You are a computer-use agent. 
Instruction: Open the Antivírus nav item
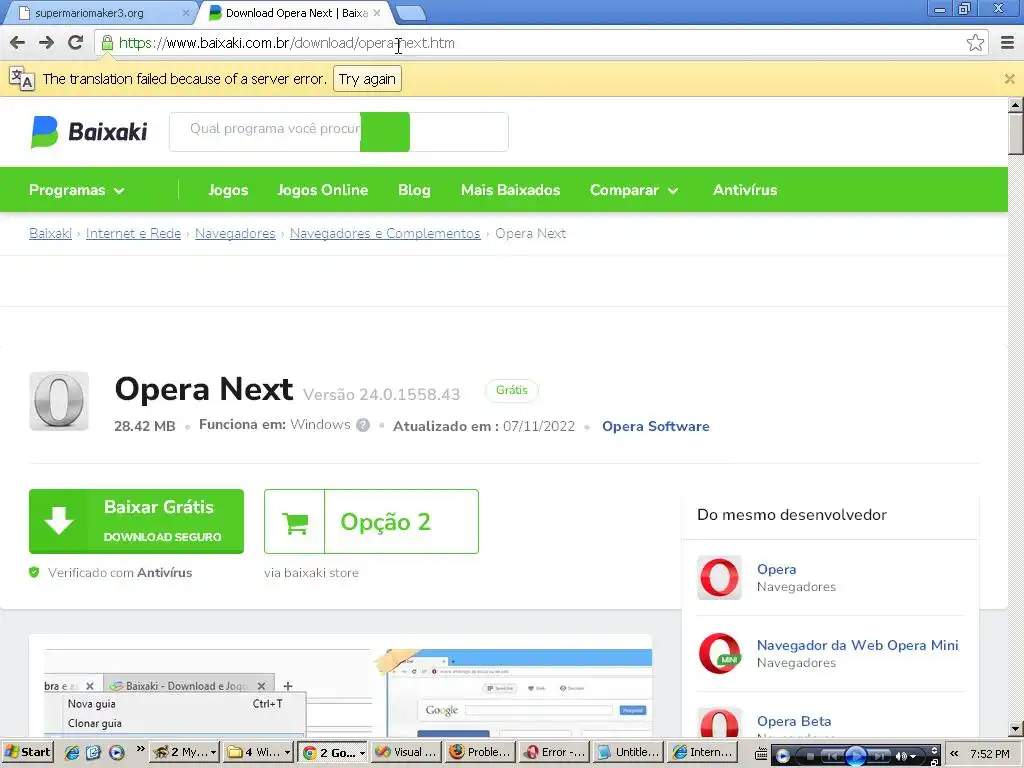coord(744,190)
